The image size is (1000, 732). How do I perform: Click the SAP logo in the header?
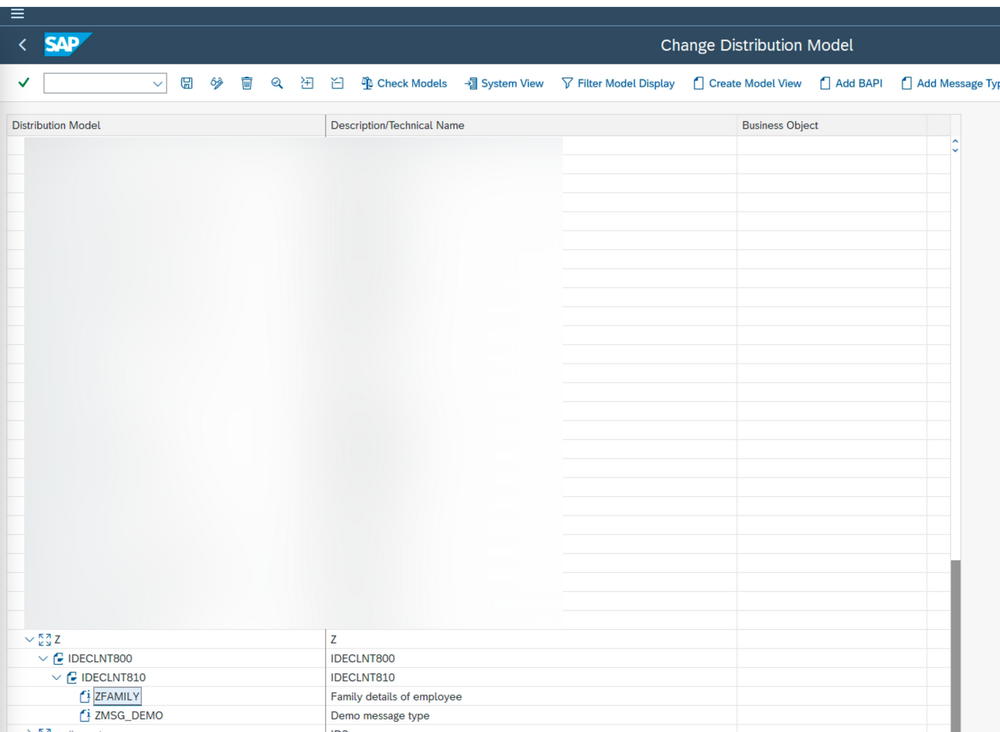(66, 44)
